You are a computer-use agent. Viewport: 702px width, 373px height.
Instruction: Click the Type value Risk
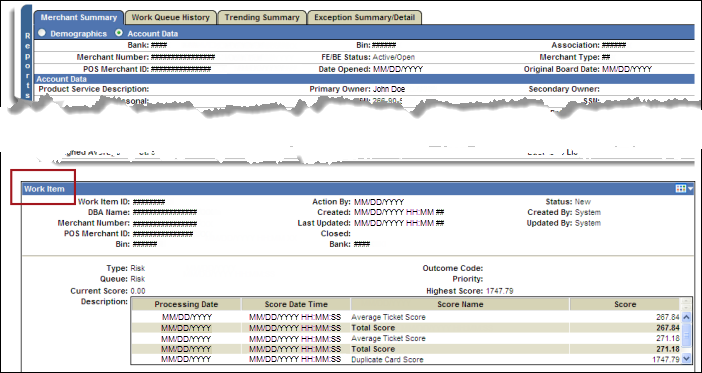137,268
